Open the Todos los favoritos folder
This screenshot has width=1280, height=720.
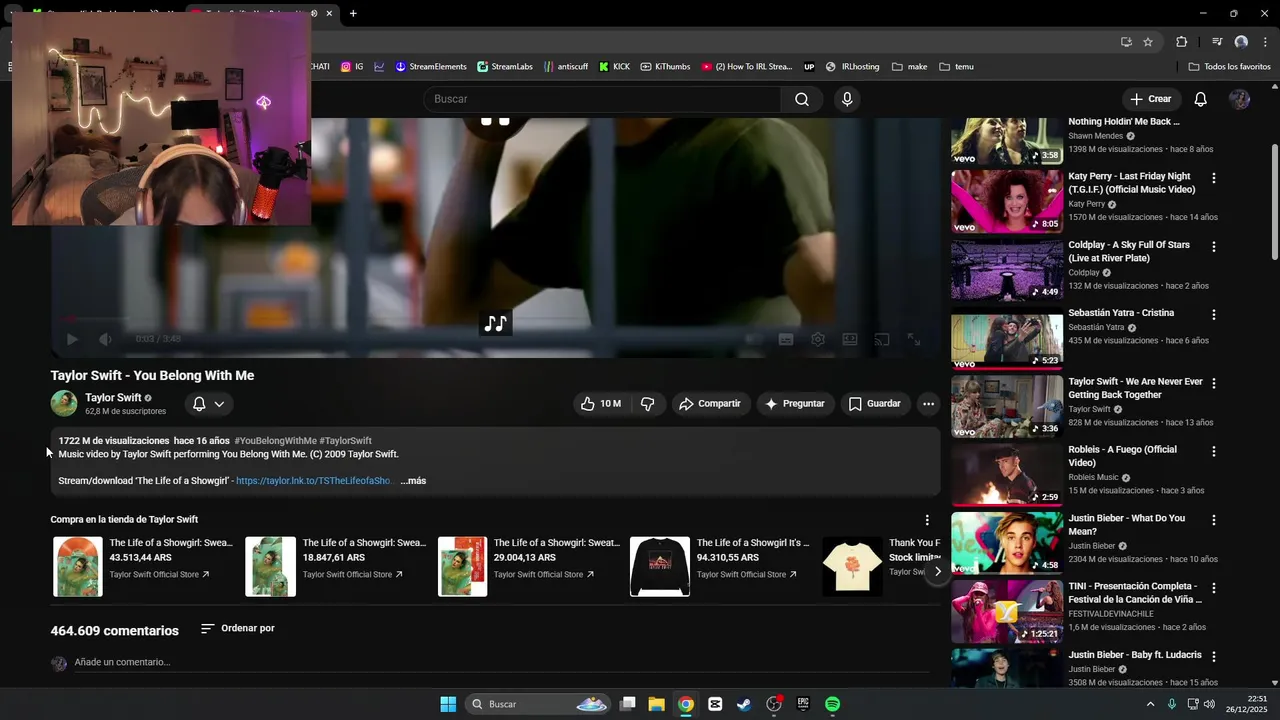(1229, 67)
